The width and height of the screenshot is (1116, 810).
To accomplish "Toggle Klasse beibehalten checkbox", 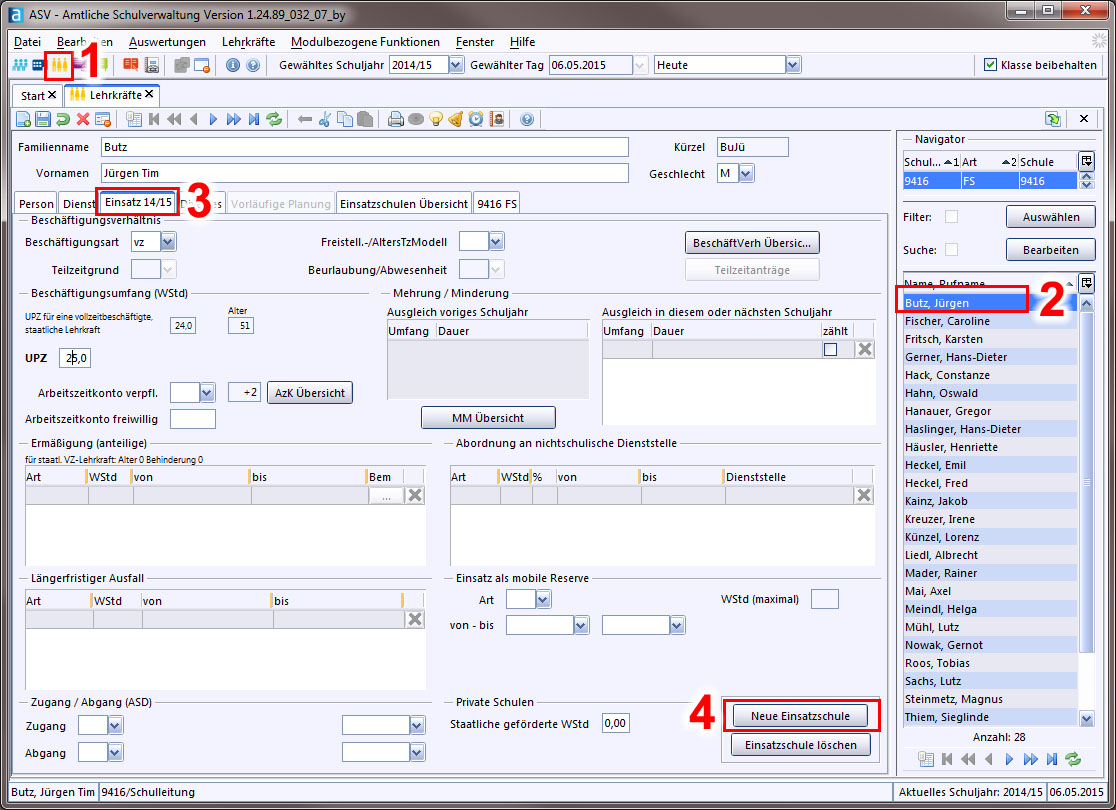I will click(x=990, y=65).
